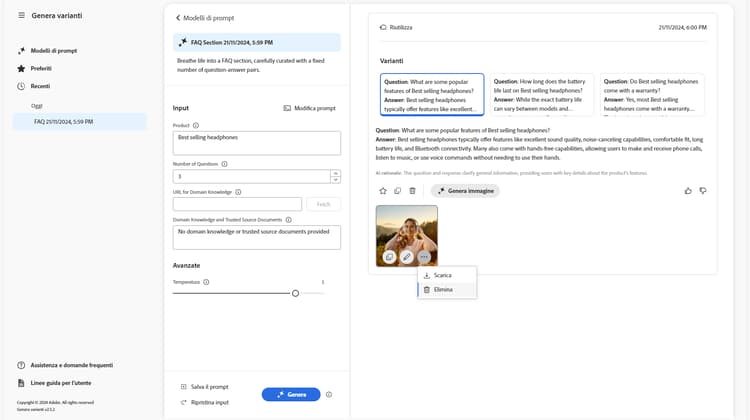Give thumbs down feedback
This screenshot has height=420, width=750.
[x=703, y=191]
